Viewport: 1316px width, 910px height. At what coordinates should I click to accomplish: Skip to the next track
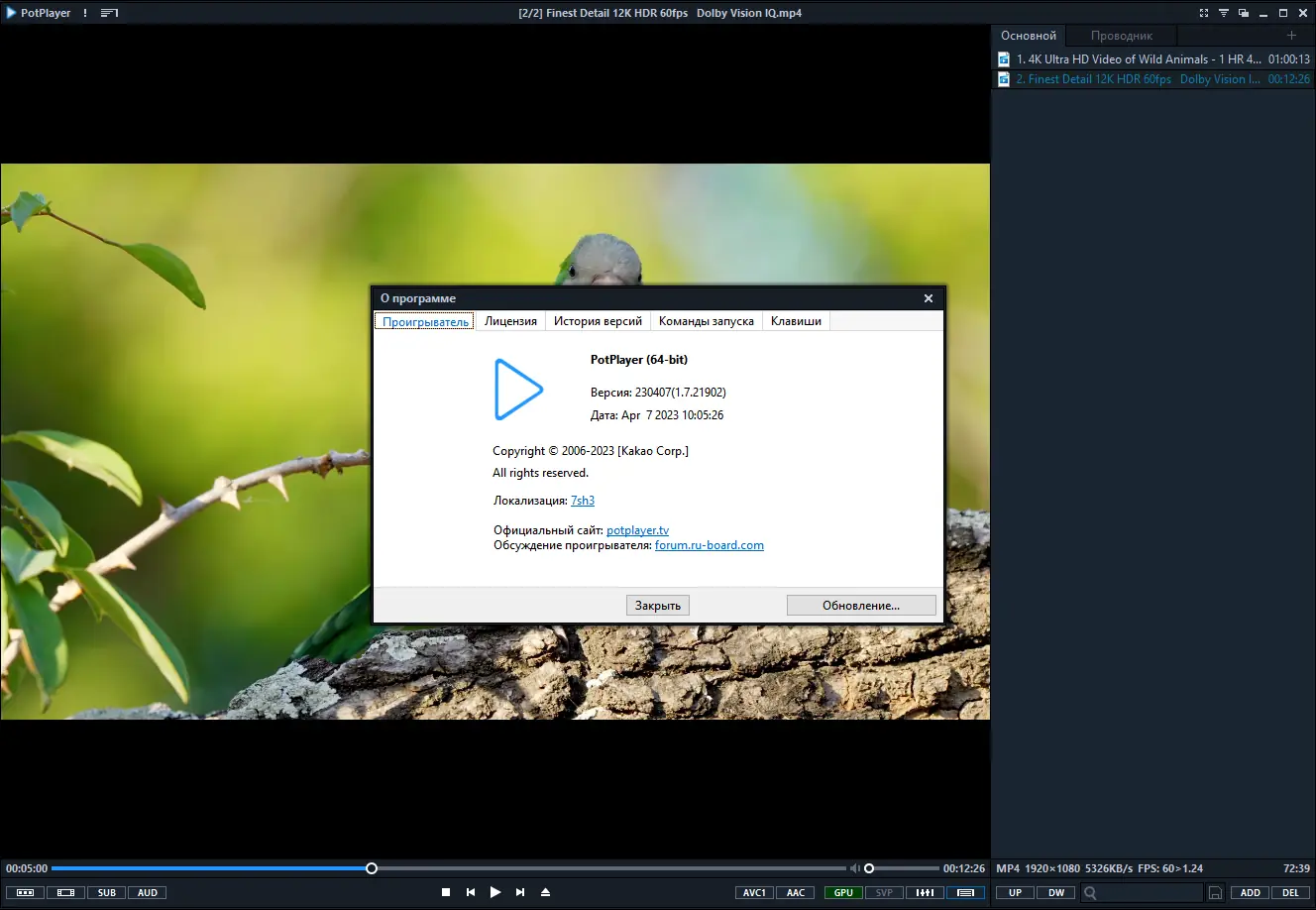[x=520, y=893]
